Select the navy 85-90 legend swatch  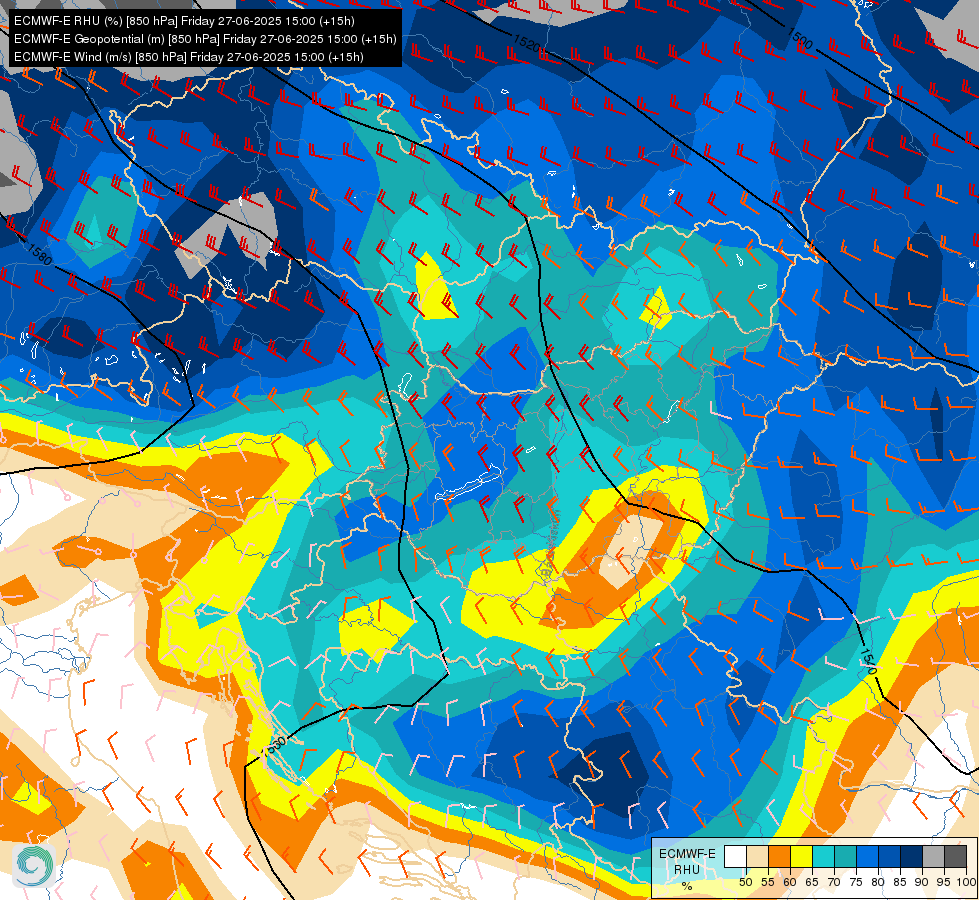coord(911,856)
